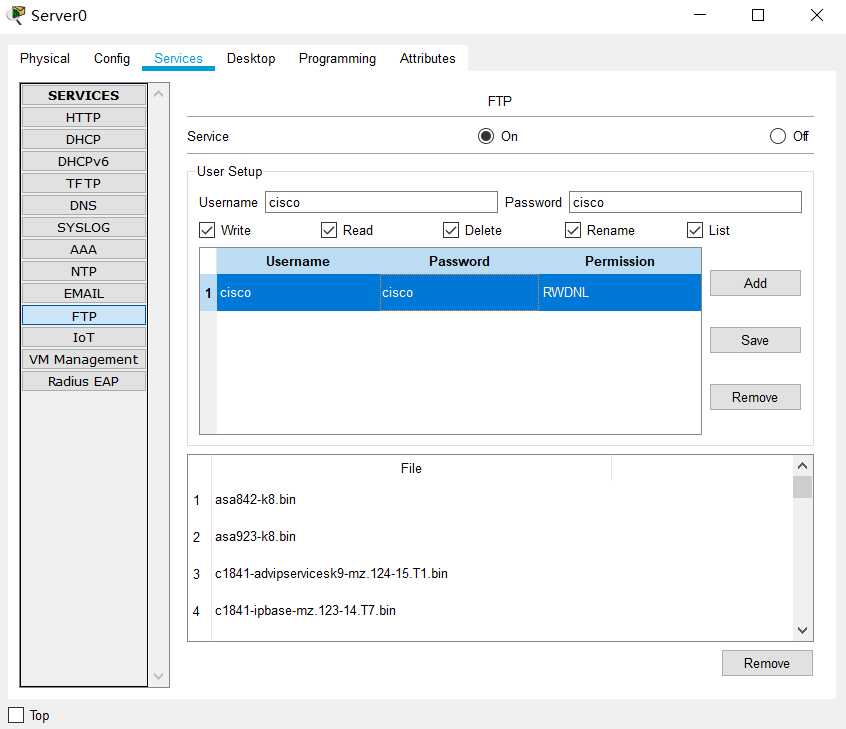Close the Server0 window
This screenshot has height=729, width=846.
click(817, 15)
